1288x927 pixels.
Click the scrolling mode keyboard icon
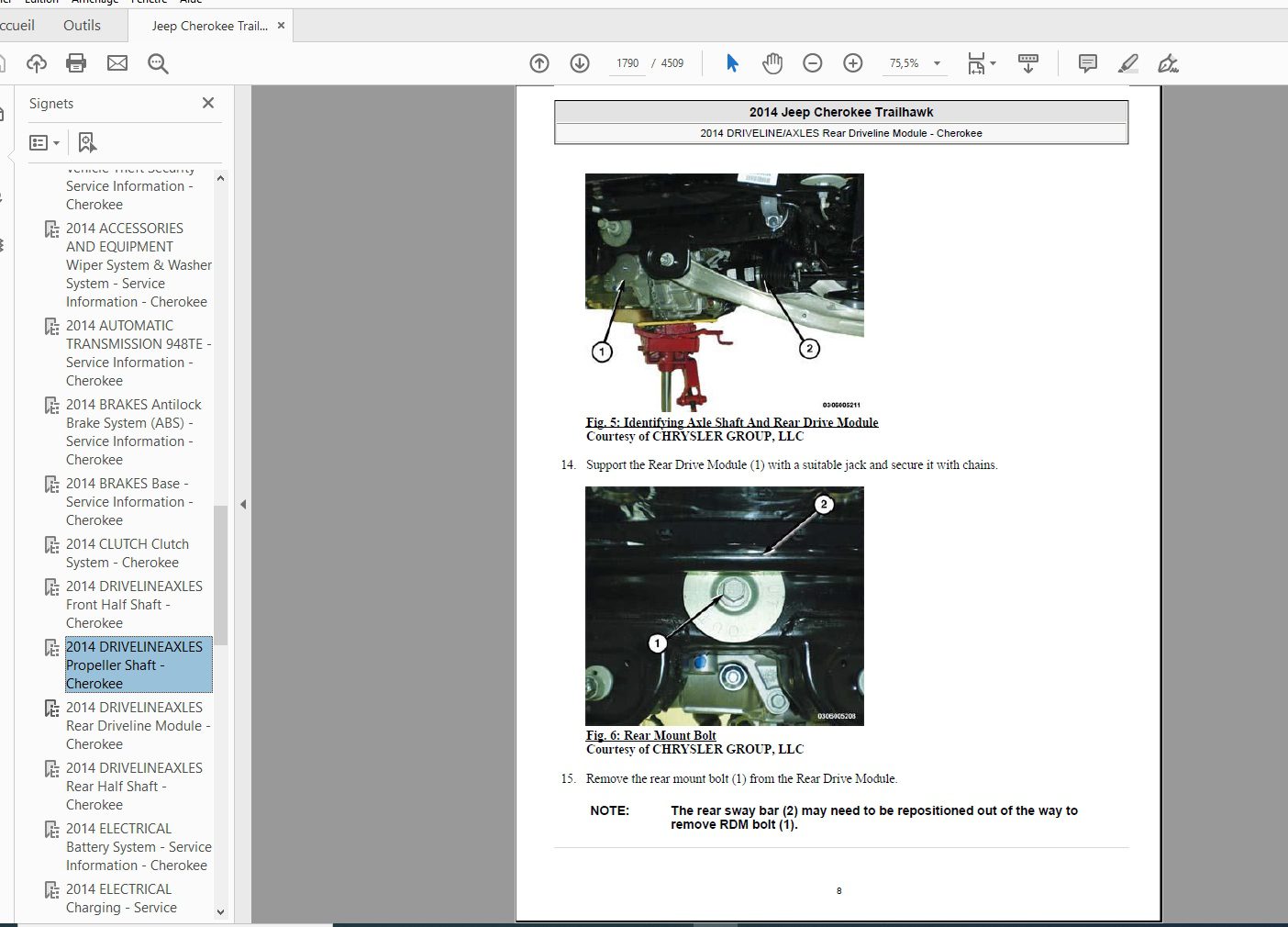point(1028,63)
